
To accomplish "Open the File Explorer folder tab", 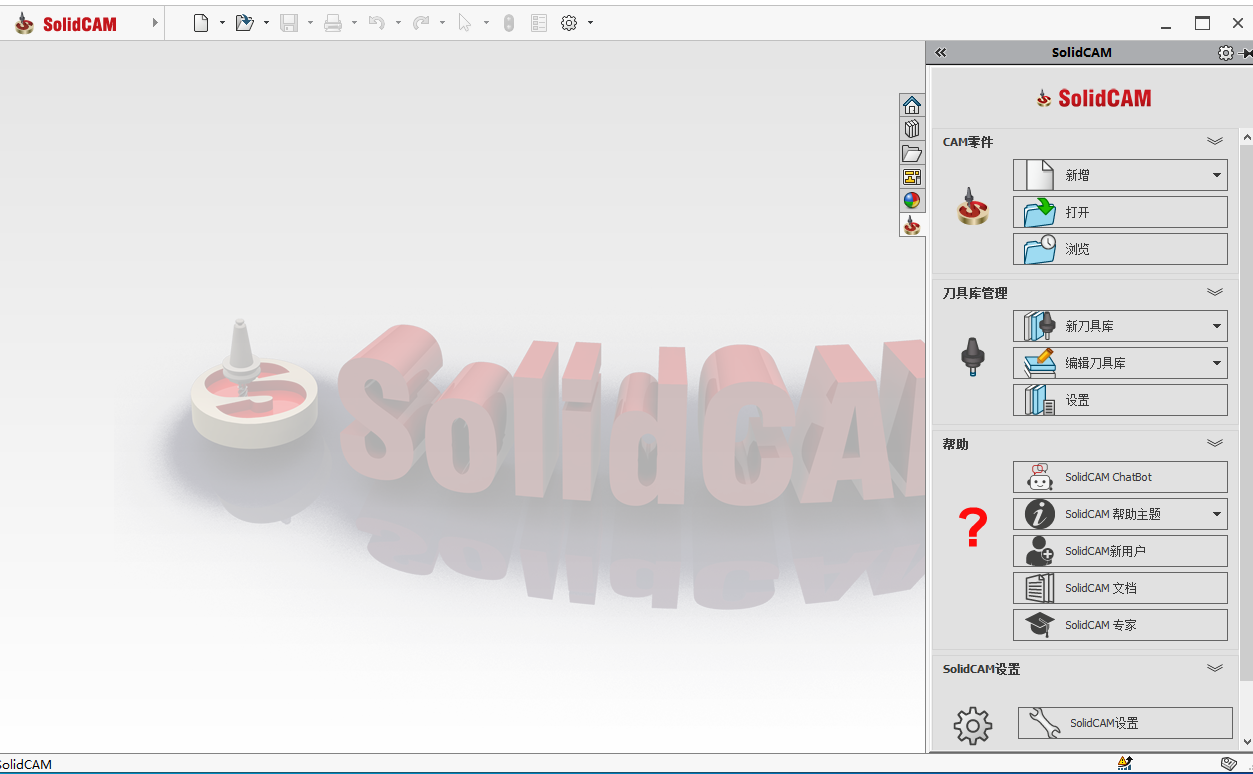I will 912,153.
